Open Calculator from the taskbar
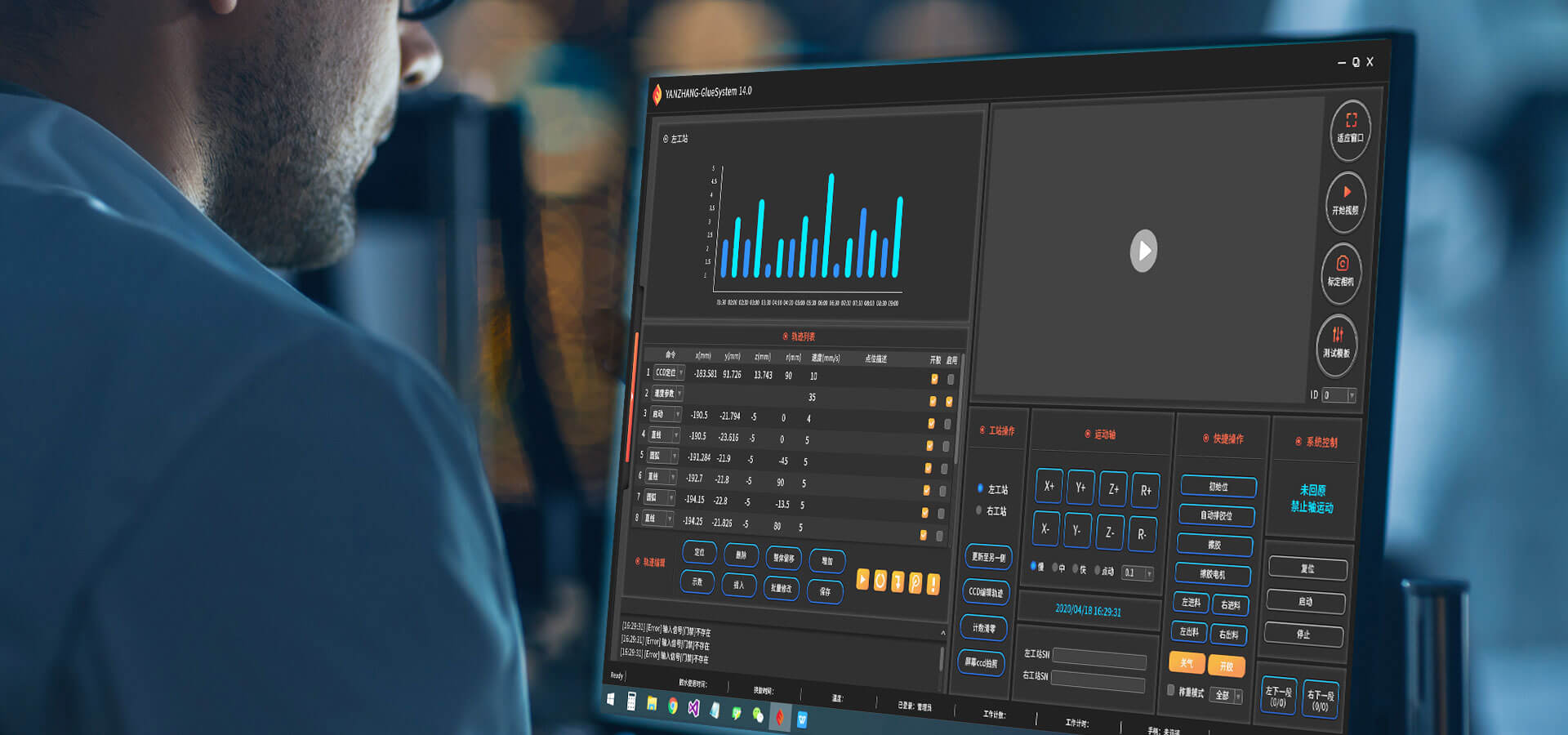1568x735 pixels. tap(631, 702)
